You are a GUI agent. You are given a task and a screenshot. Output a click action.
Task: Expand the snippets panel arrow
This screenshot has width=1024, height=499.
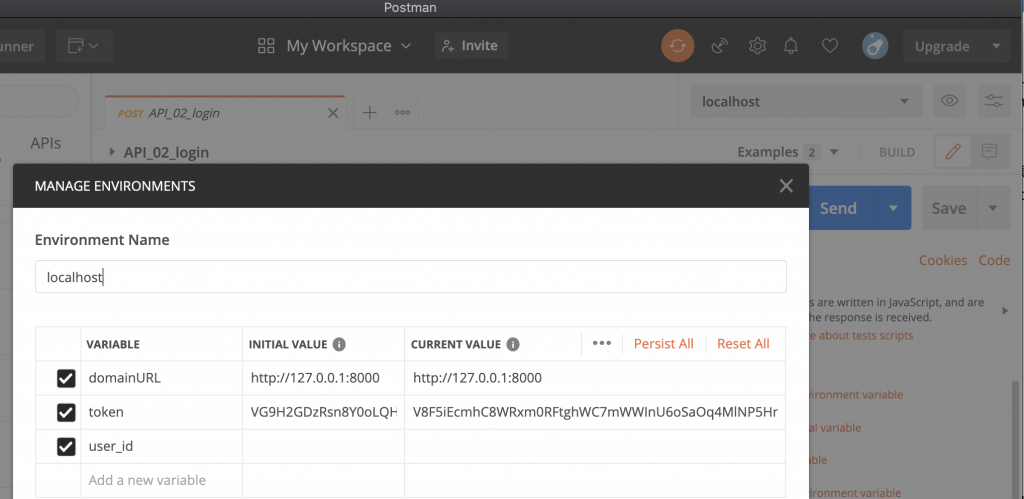click(1005, 311)
